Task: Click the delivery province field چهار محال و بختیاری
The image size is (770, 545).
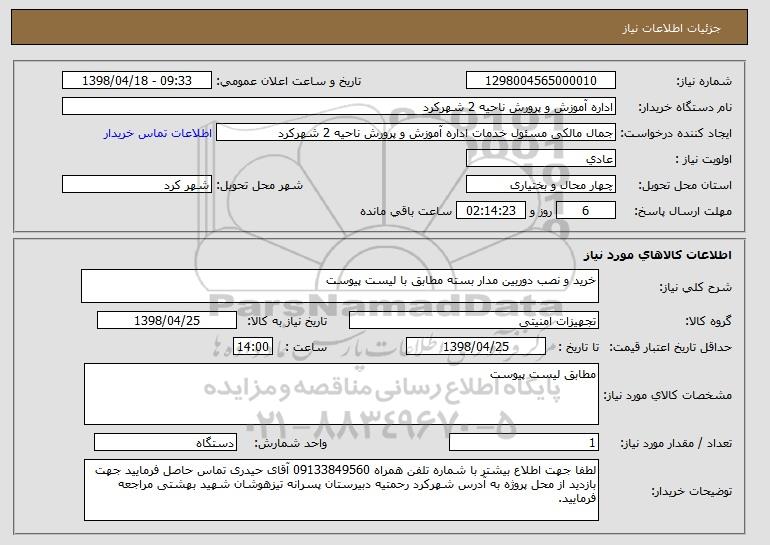Action: [x=541, y=185]
